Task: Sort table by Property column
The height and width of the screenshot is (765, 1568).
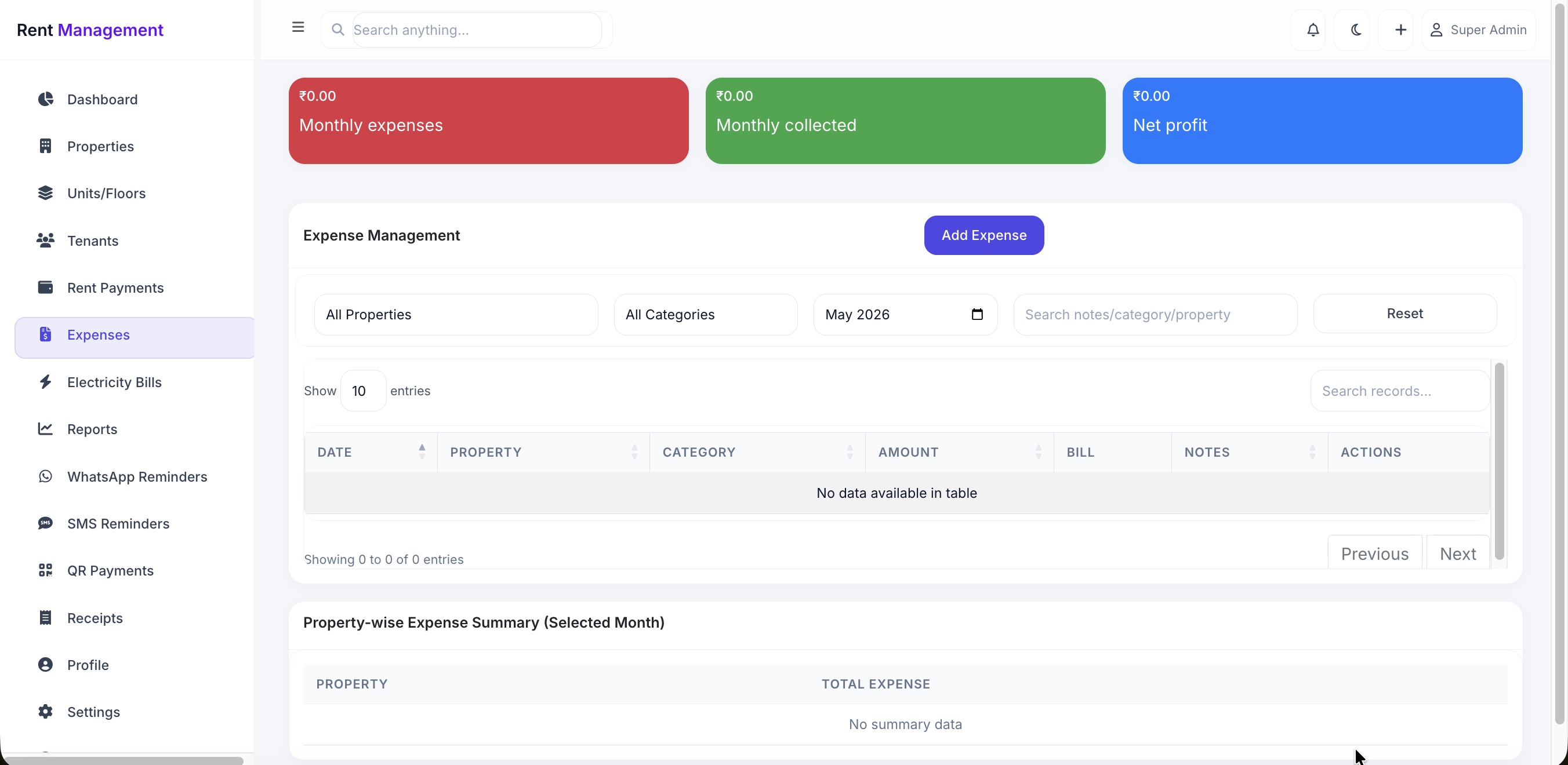Action: tap(543, 452)
